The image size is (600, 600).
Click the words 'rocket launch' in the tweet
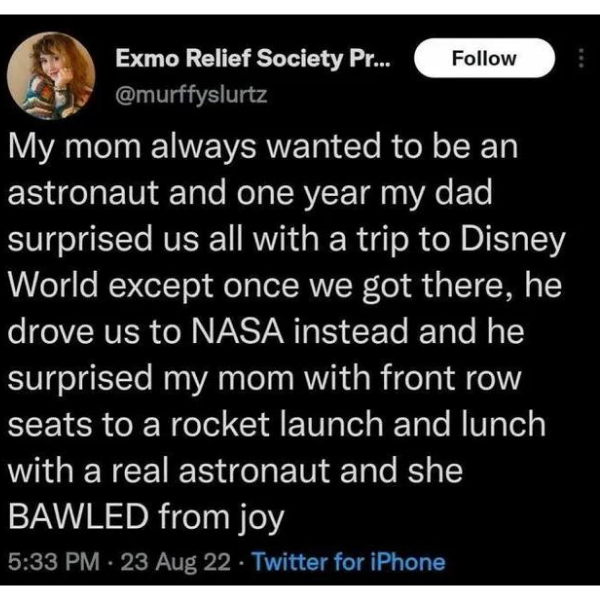coord(277,424)
